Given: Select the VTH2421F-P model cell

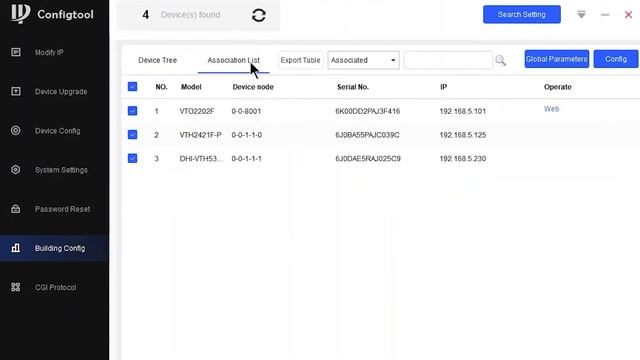Looking at the screenshot, I should tap(200, 135).
